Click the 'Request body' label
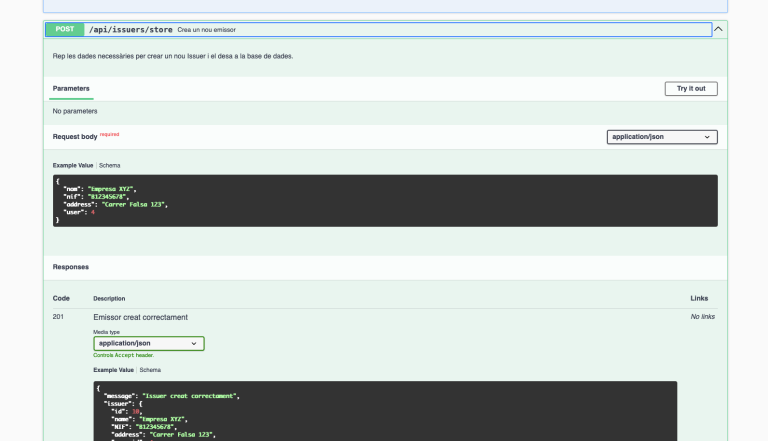This screenshot has height=441, width=768. coord(75,137)
